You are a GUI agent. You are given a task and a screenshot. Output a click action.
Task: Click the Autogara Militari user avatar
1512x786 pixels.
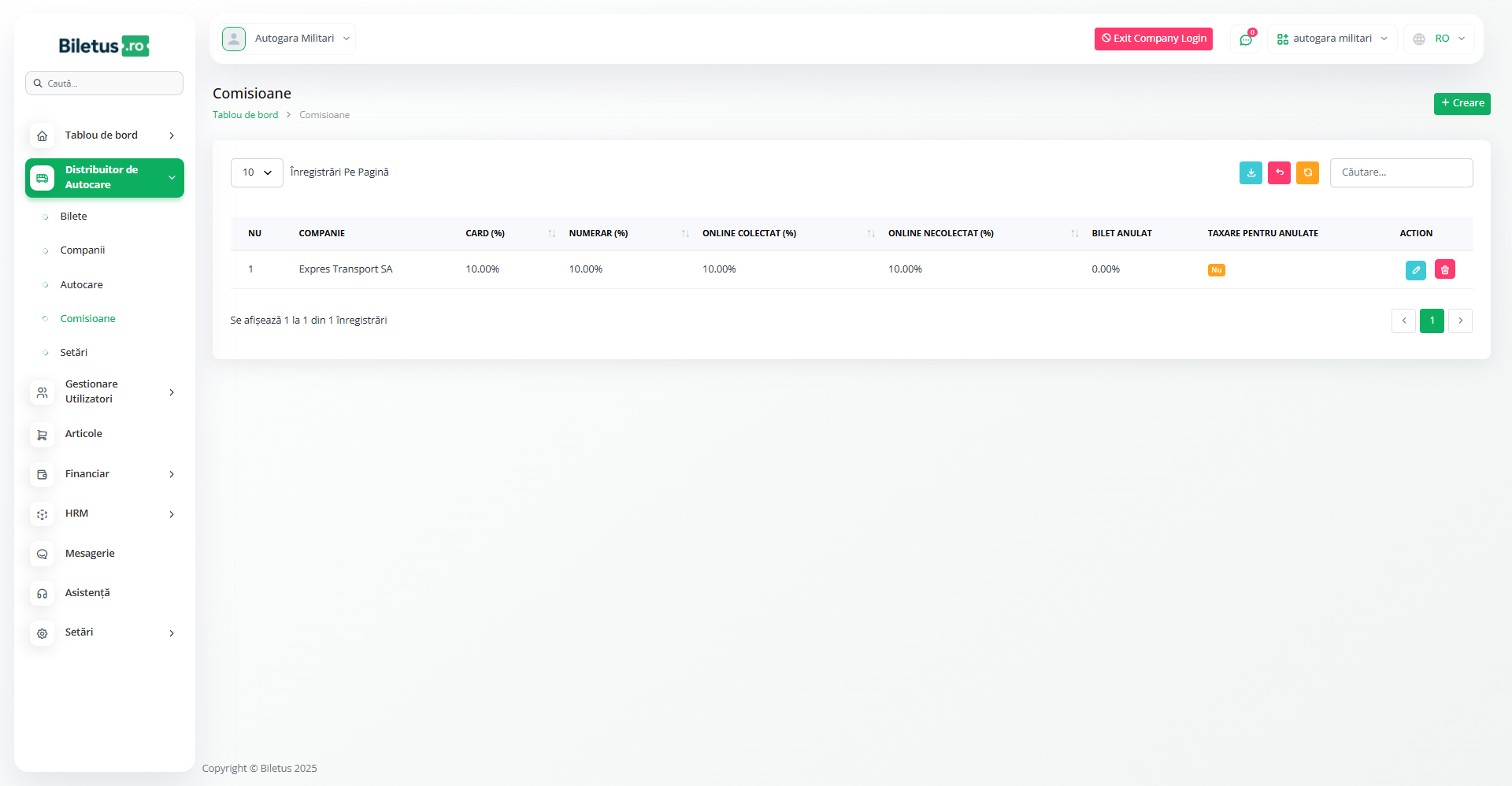234,39
